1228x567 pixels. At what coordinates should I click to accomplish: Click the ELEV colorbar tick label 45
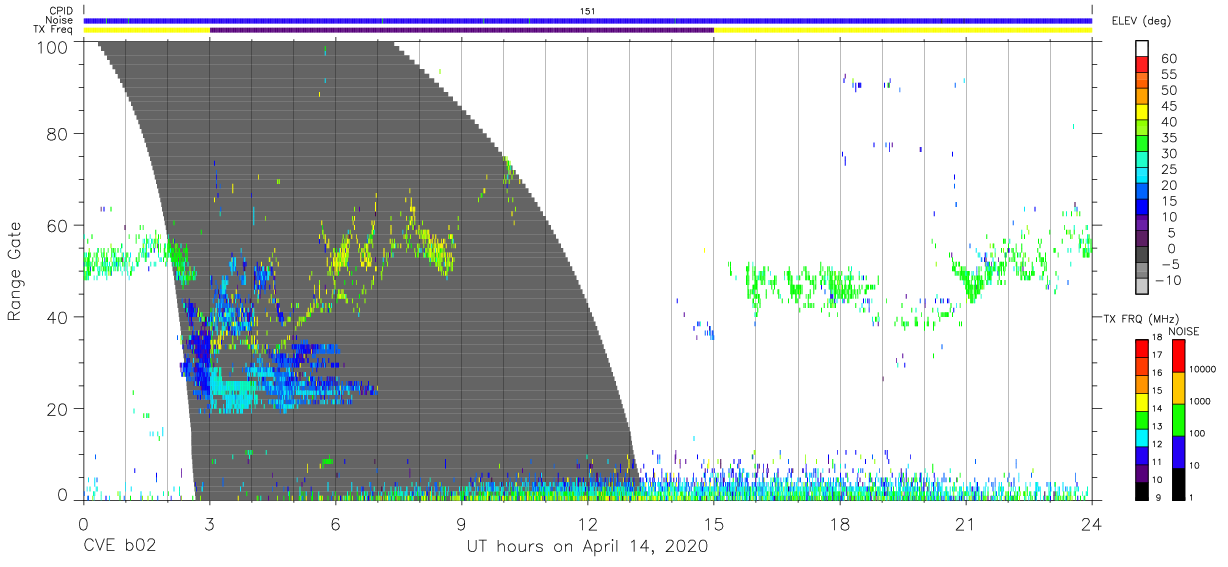pos(1167,106)
